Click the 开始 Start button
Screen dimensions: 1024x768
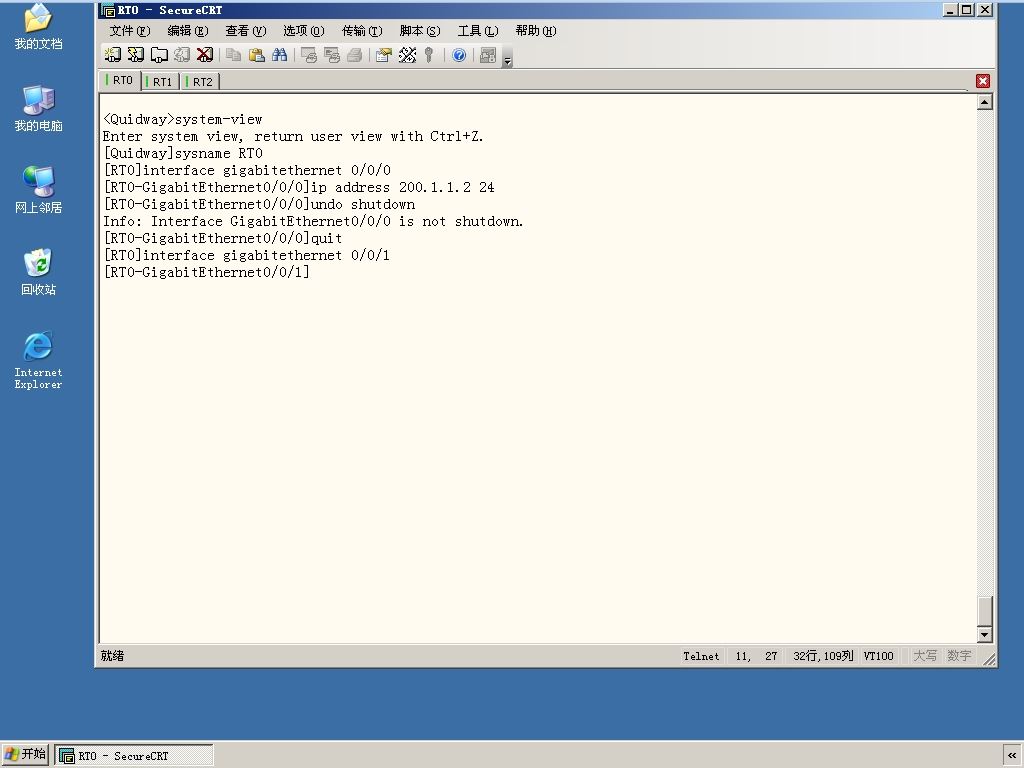coord(25,754)
